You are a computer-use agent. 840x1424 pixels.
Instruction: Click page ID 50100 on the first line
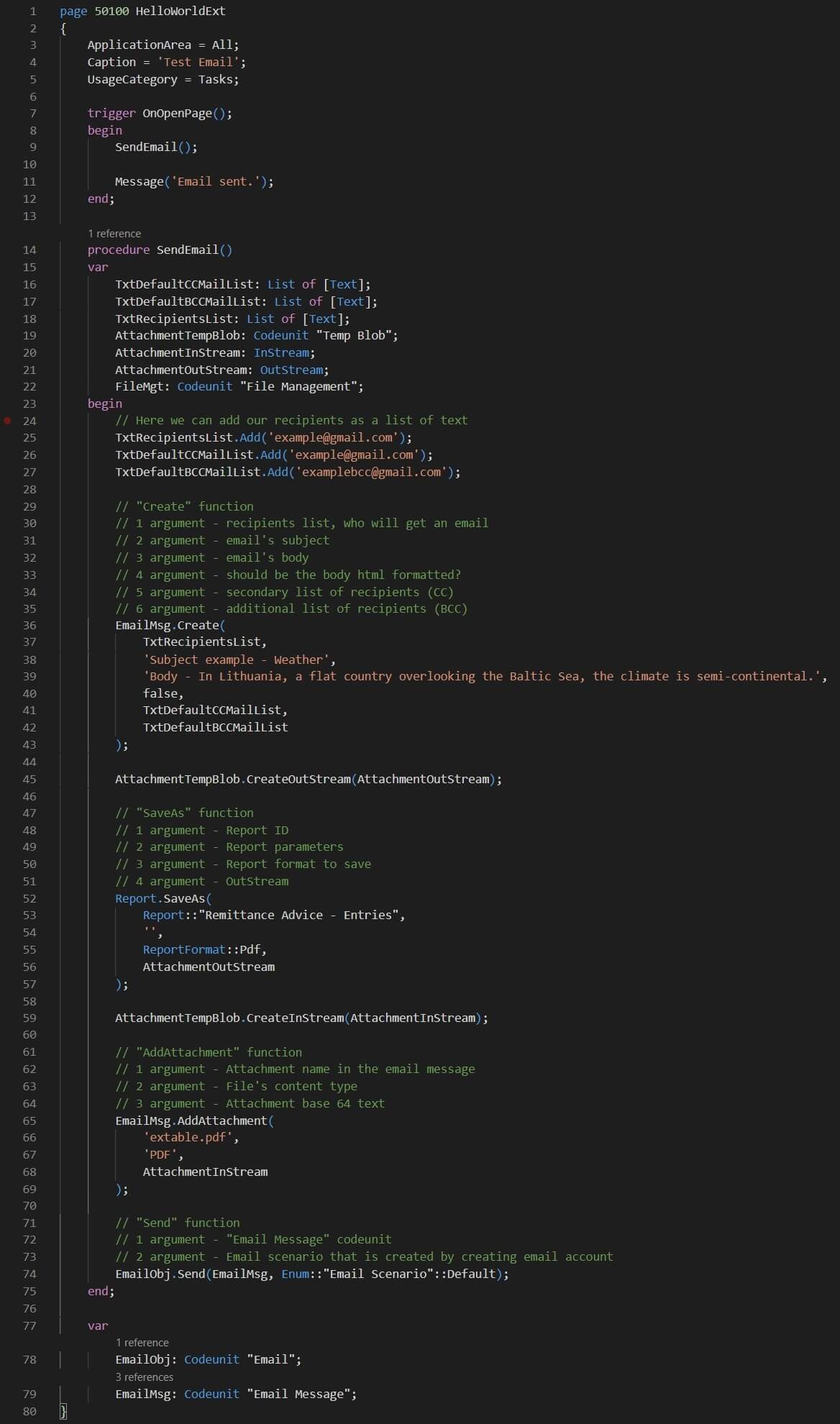111,11
